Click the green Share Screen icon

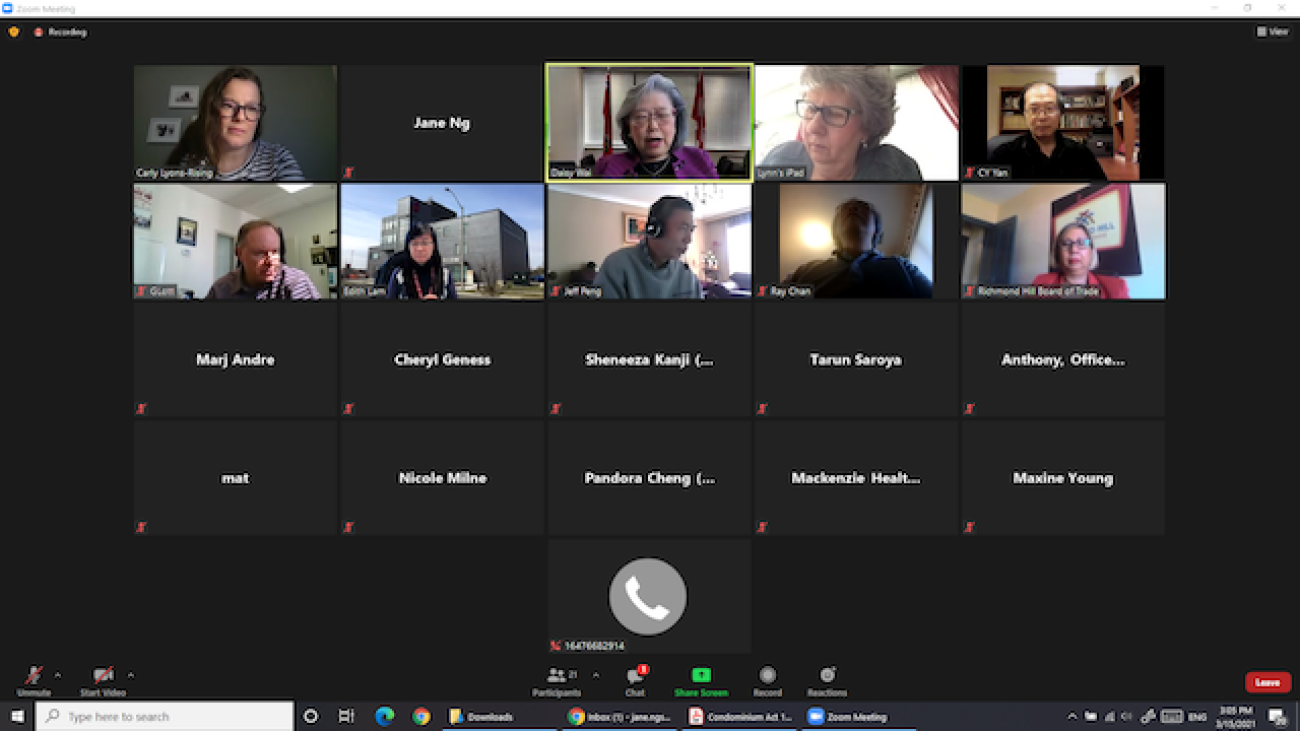coord(701,676)
